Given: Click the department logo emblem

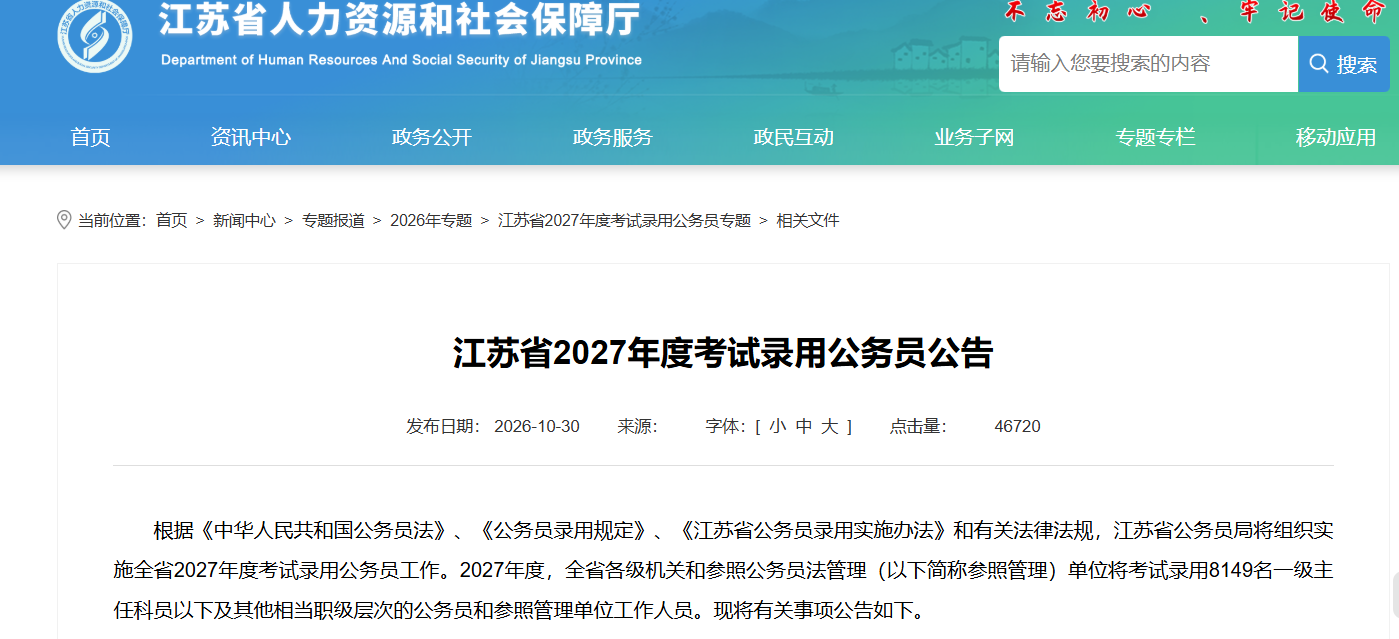Looking at the screenshot, I should pyautogui.click(x=94, y=36).
